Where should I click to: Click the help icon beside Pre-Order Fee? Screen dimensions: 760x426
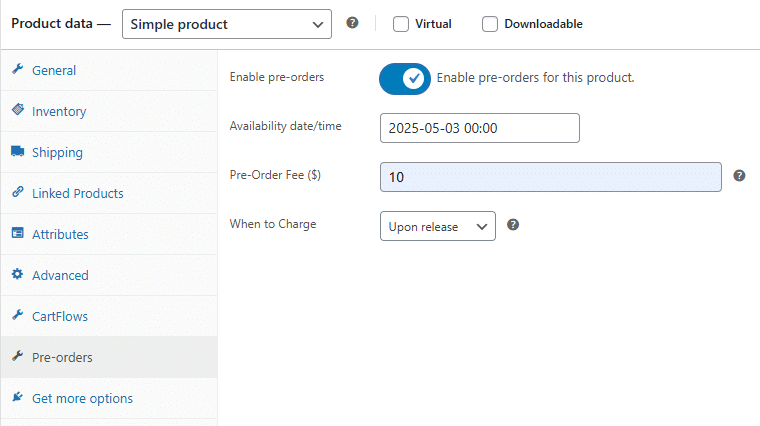(x=739, y=176)
